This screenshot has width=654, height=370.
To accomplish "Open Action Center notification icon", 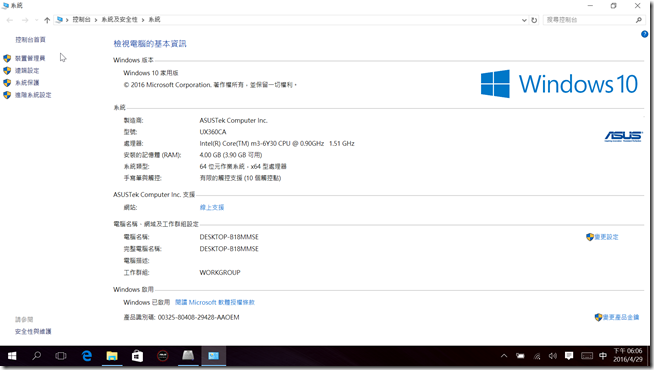I will click(569, 356).
